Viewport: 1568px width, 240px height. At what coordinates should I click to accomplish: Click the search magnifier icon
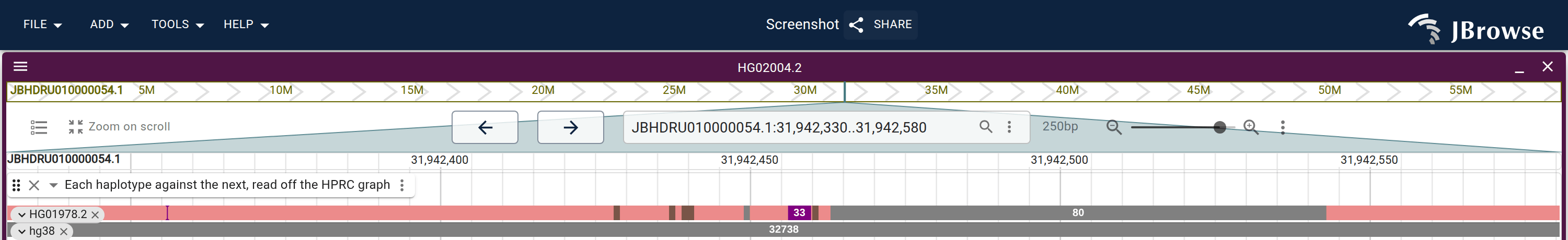985,126
